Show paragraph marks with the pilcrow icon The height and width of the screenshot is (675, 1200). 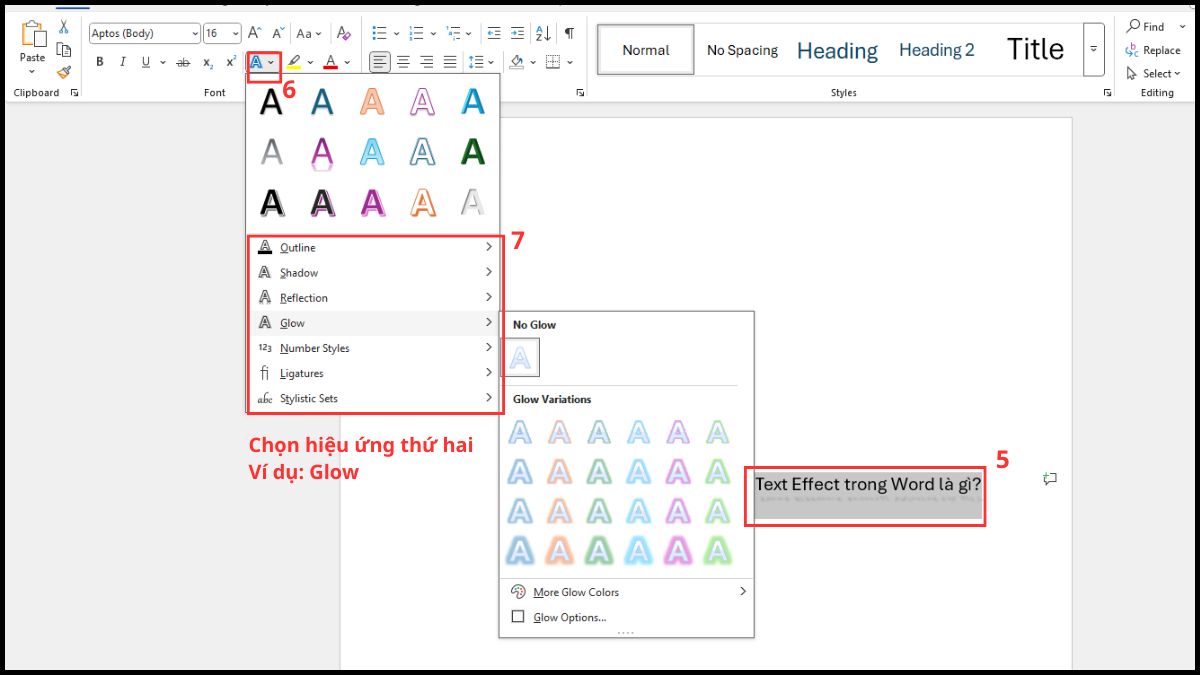(x=569, y=33)
